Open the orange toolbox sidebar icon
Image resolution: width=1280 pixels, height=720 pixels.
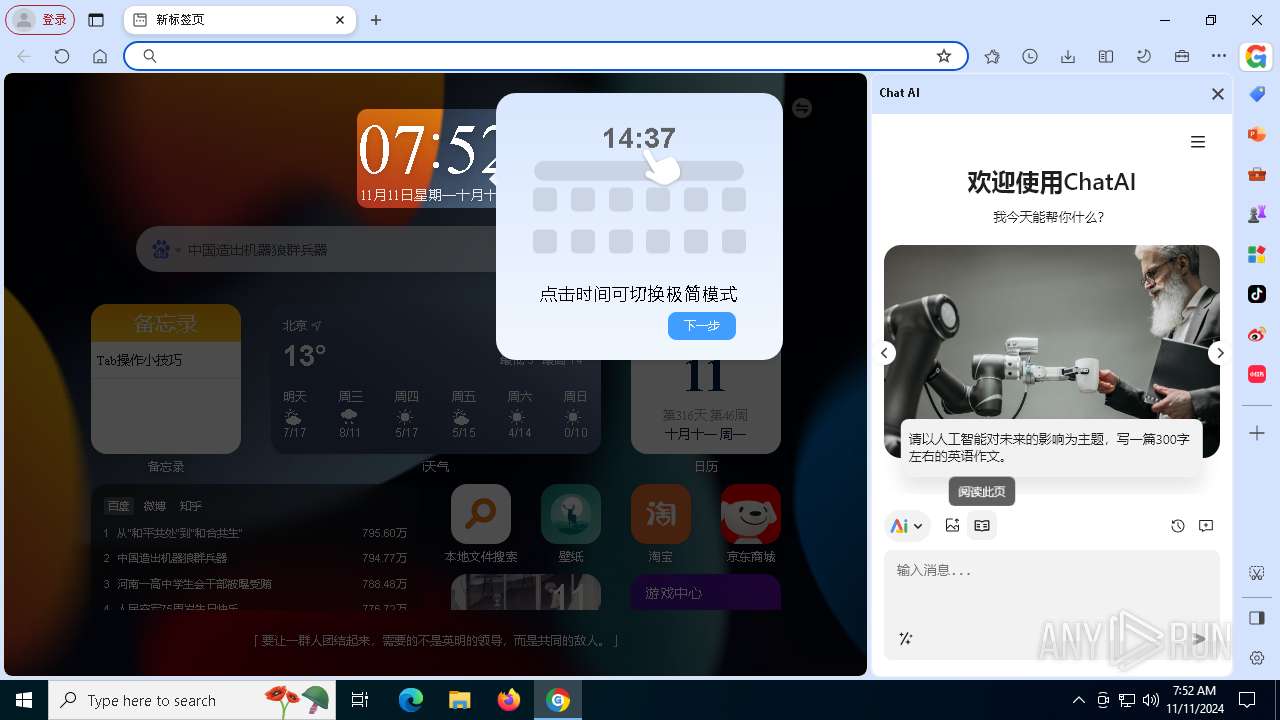(x=1257, y=174)
